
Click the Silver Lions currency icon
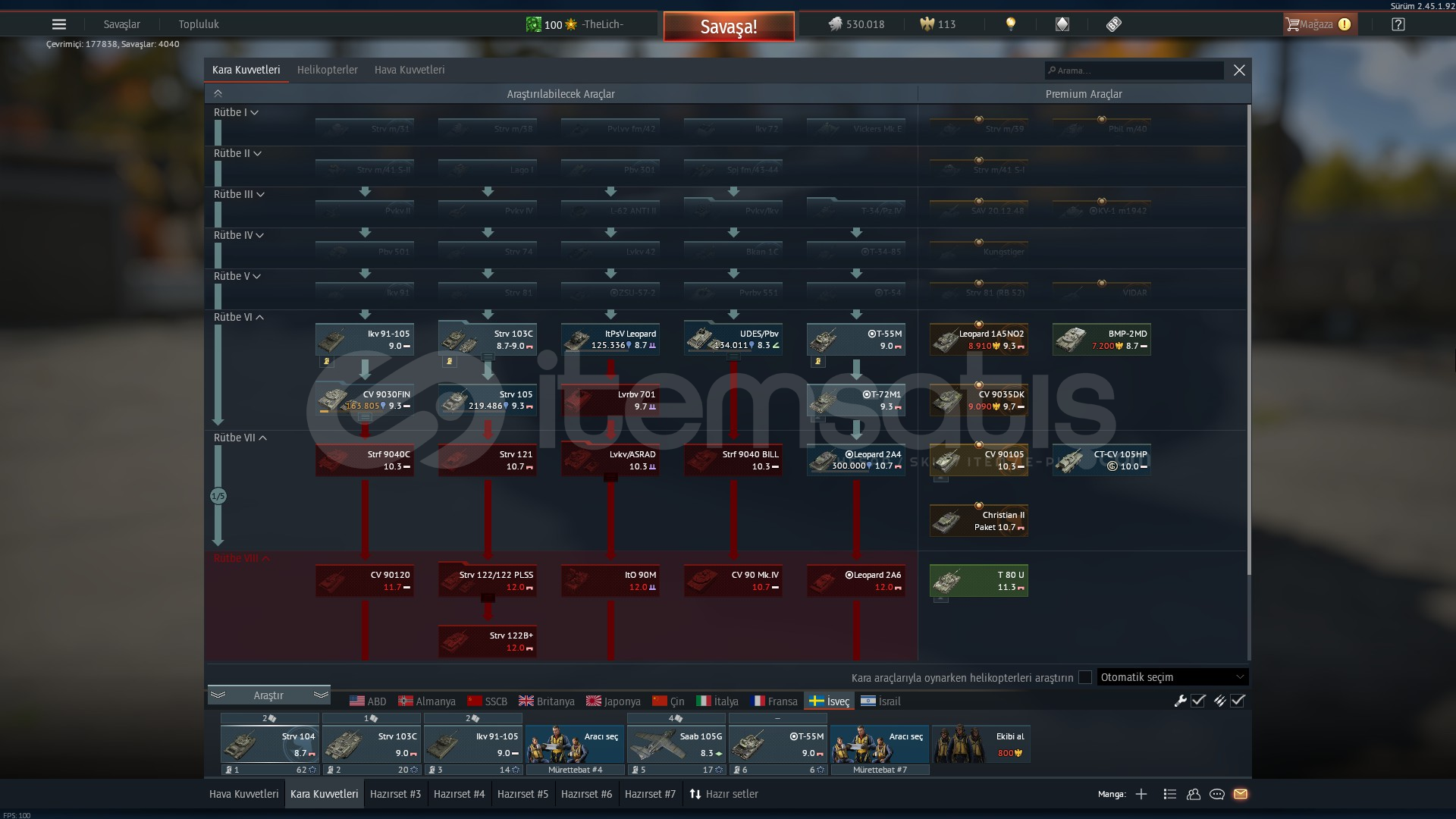[835, 24]
